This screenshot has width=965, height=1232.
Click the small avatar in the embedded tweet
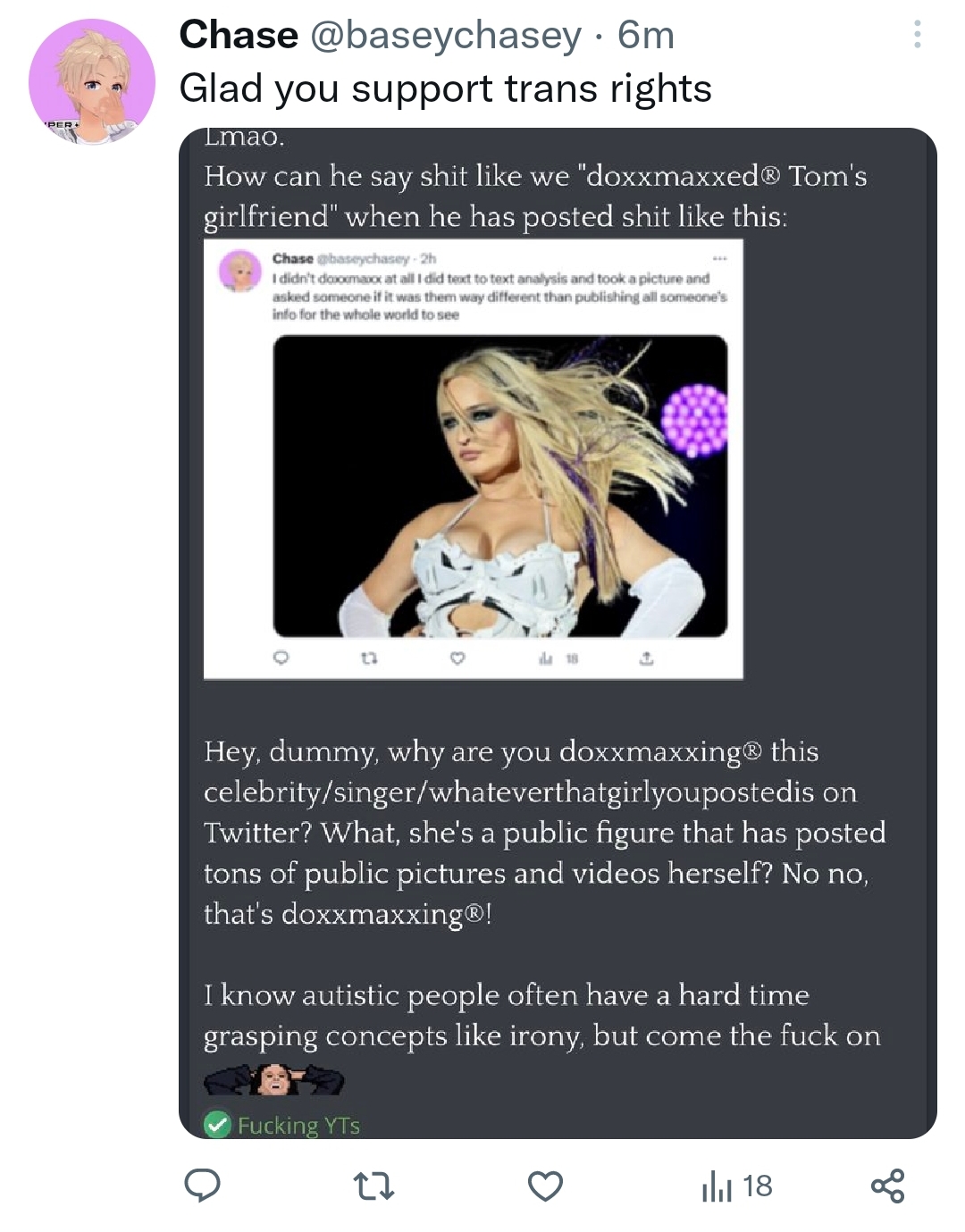[240, 272]
